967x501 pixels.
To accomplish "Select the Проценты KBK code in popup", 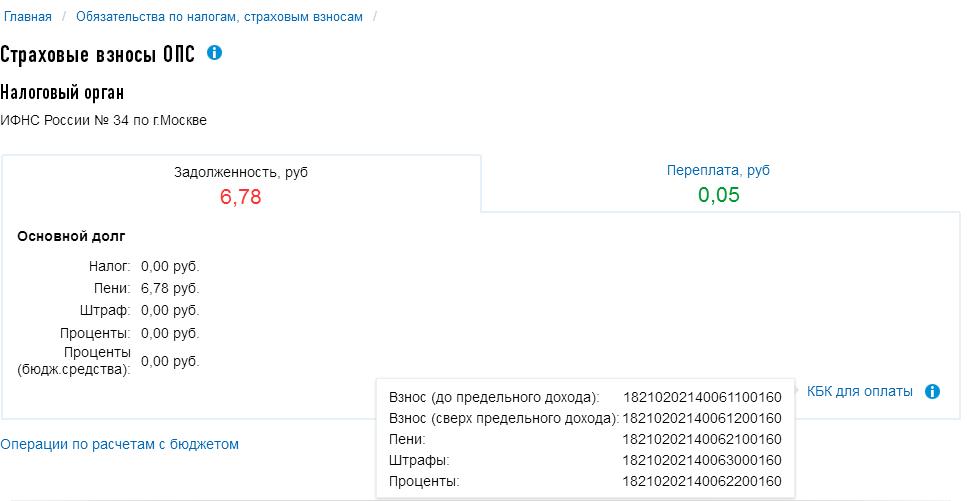I will pyautogui.click(x=701, y=481).
